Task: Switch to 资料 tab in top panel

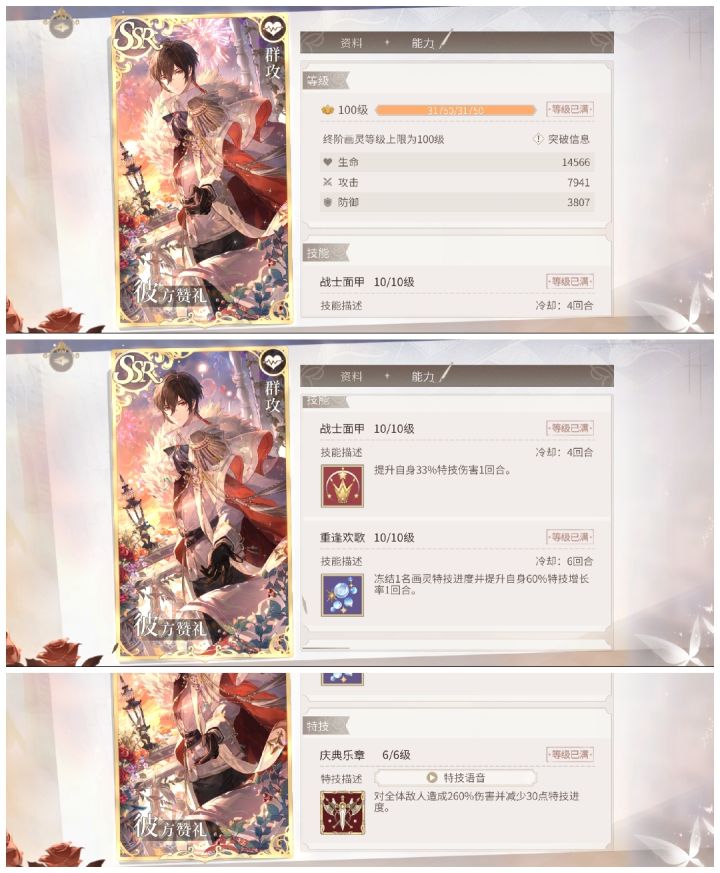Action: [x=351, y=43]
